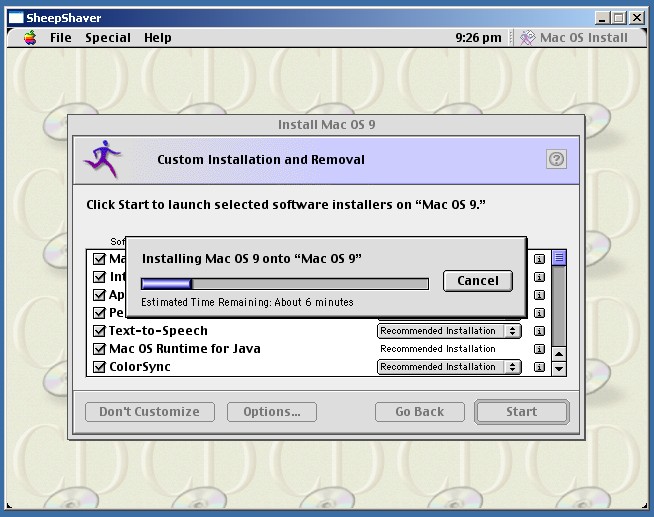Cancel the Mac OS 9 installation
Screen dimensions: 654x517
(478, 281)
